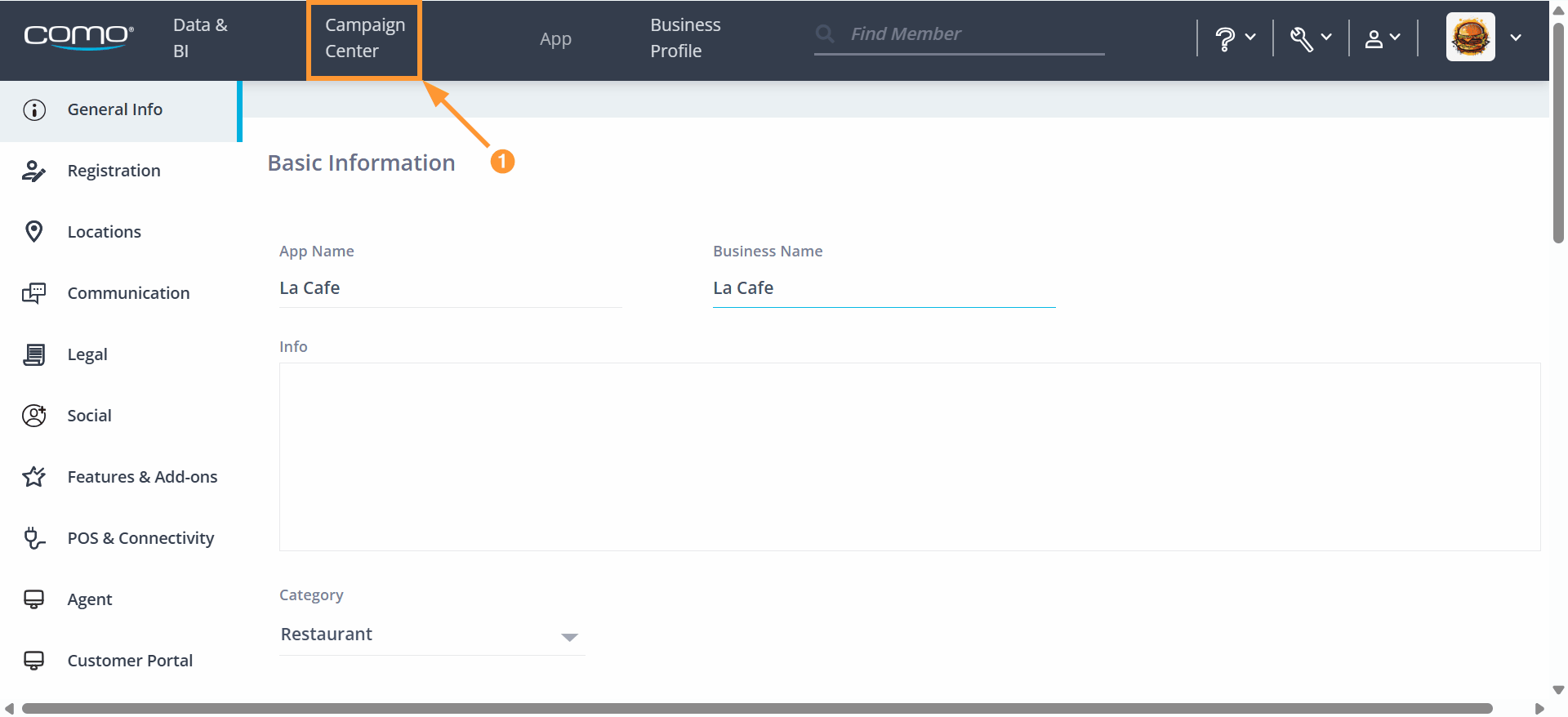
Task: Click the Registration pen-person icon
Action: point(34,171)
